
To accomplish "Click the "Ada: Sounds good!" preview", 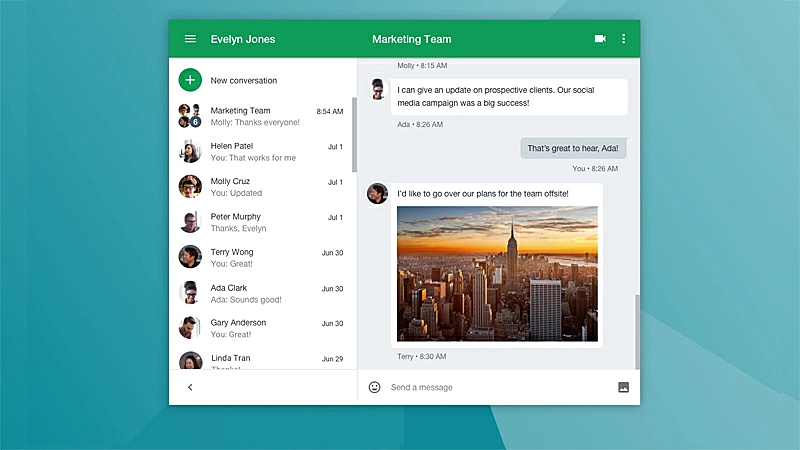I will tap(246, 300).
